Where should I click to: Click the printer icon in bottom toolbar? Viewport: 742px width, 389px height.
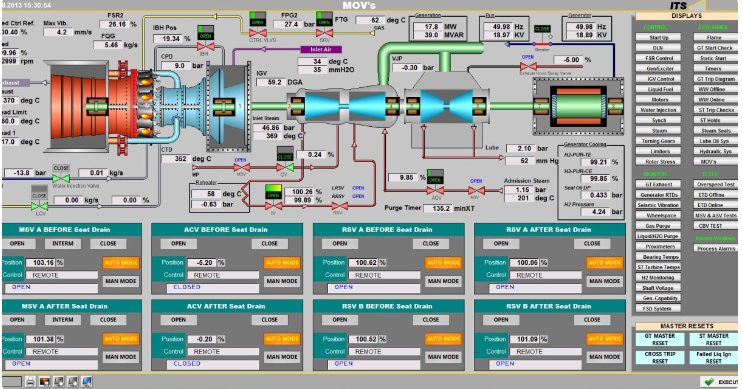coord(30,381)
